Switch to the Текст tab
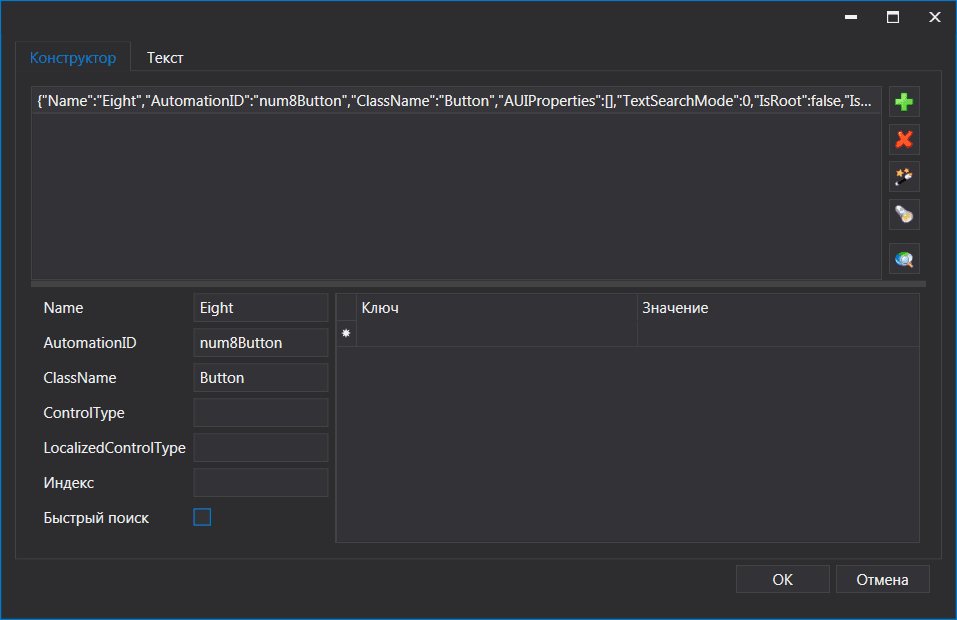Screen dimensions: 957x620 165,58
